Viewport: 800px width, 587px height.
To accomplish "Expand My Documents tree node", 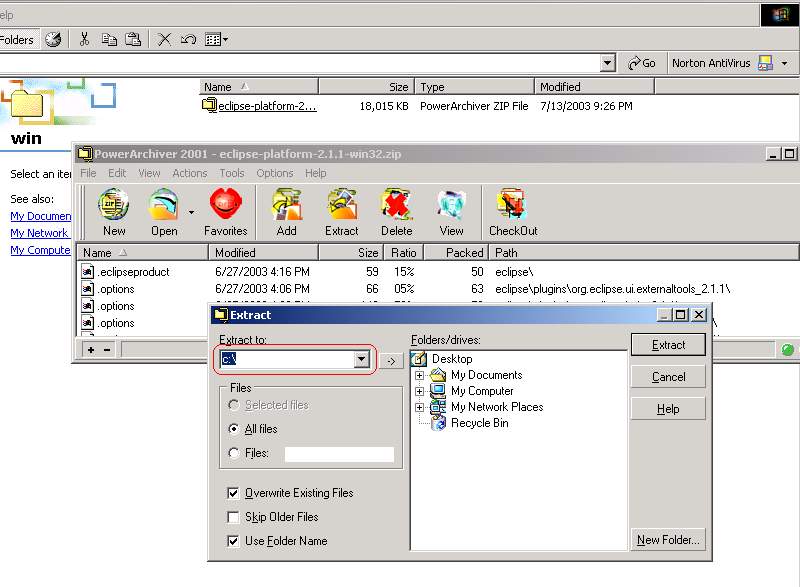I will (x=419, y=375).
